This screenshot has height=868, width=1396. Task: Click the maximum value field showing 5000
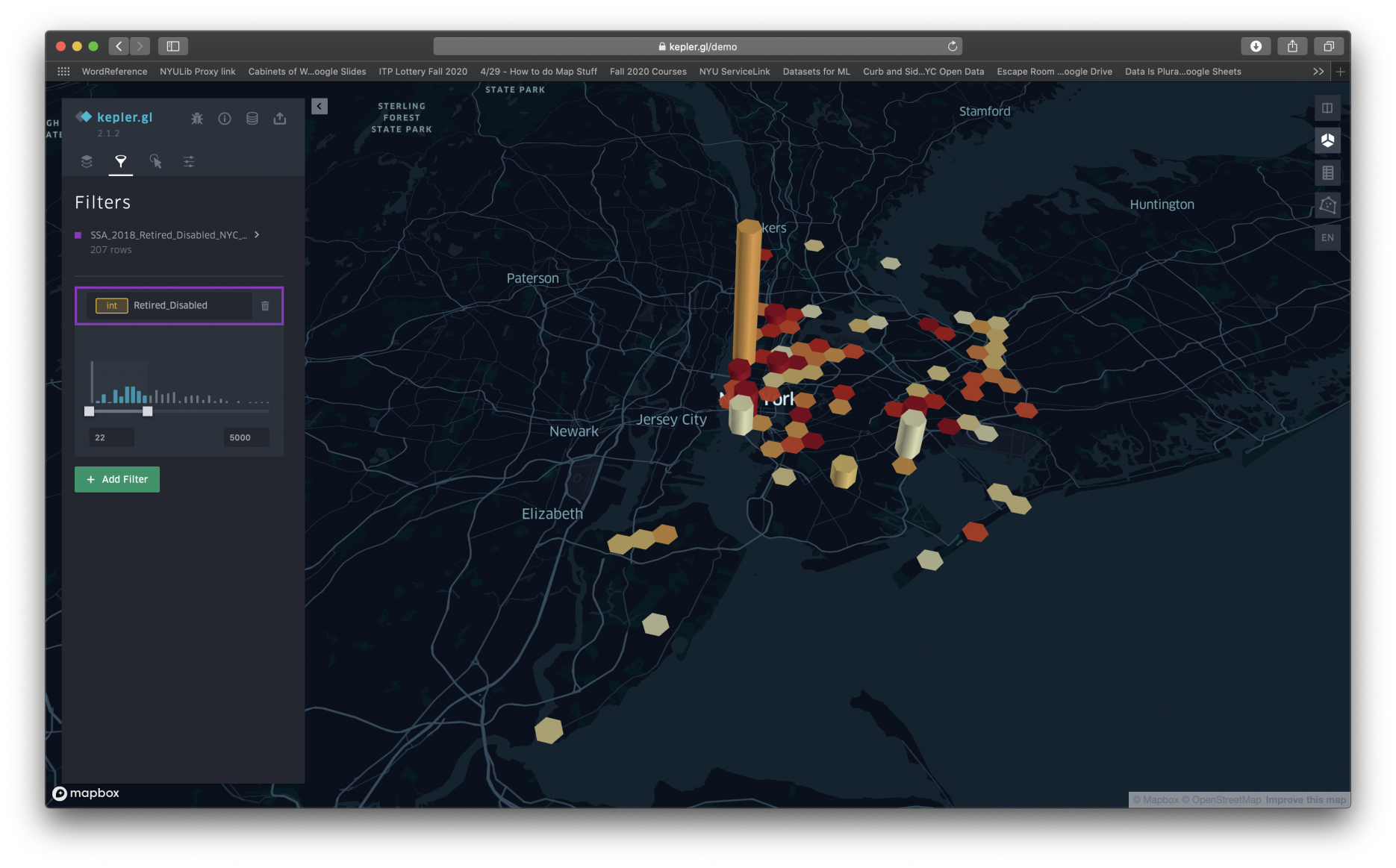coord(246,437)
